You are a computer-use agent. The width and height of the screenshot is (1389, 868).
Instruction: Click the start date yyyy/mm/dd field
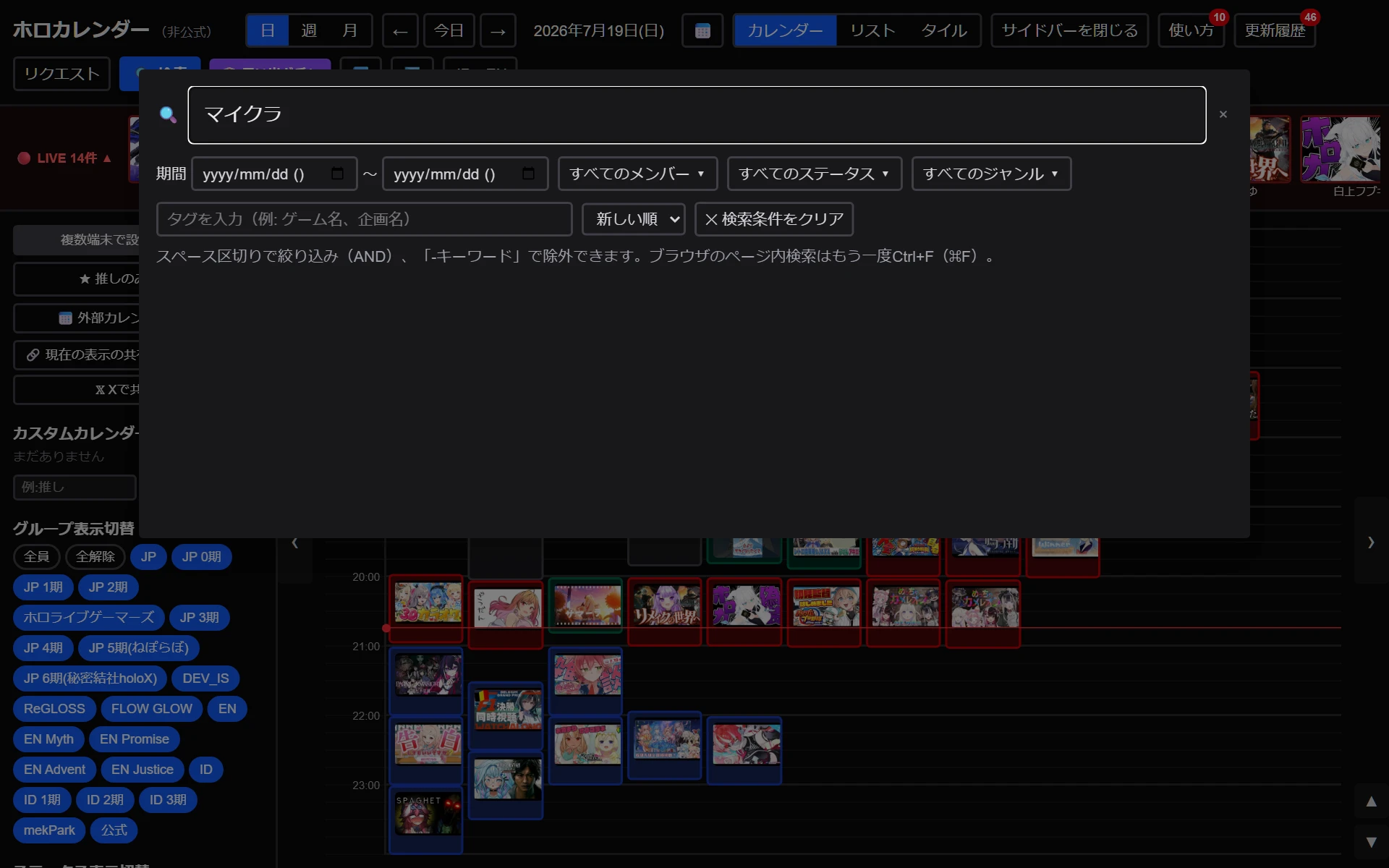click(274, 174)
